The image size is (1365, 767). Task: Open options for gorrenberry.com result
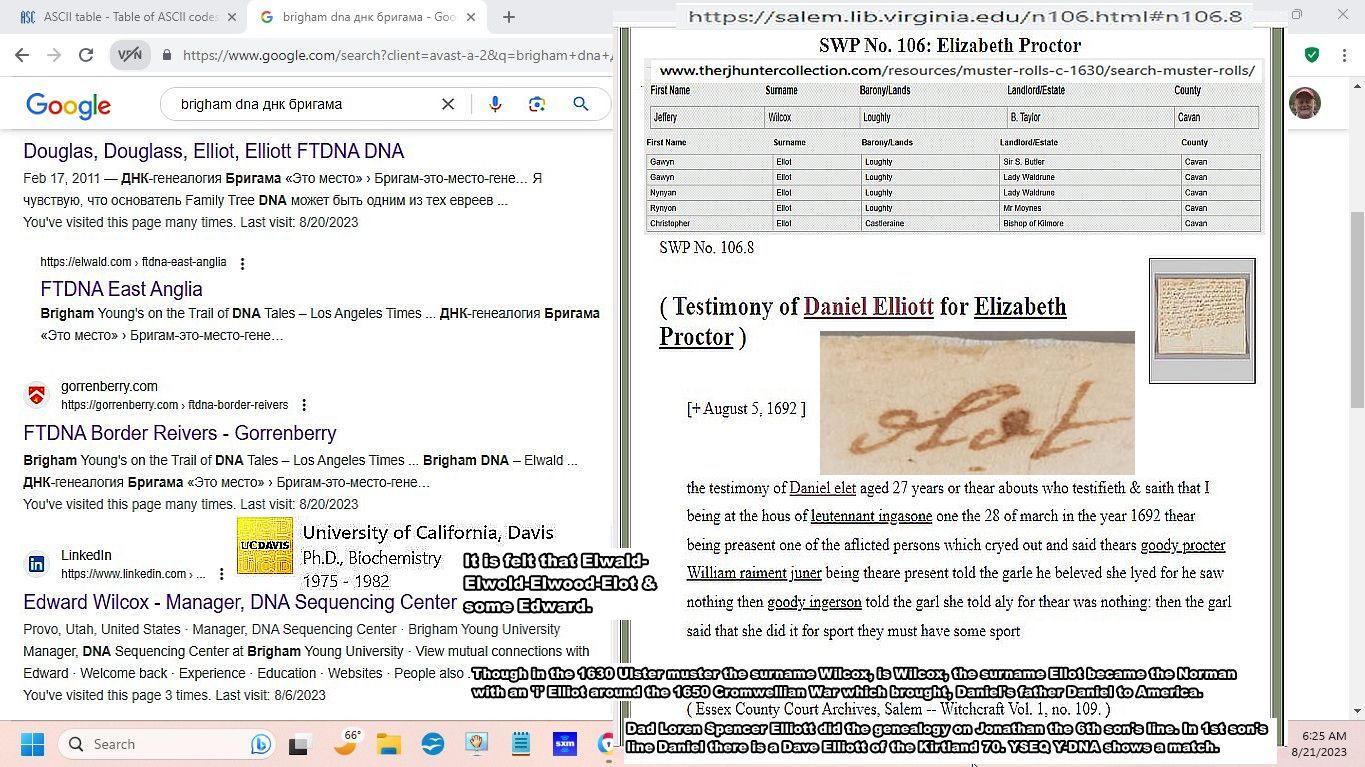304,405
